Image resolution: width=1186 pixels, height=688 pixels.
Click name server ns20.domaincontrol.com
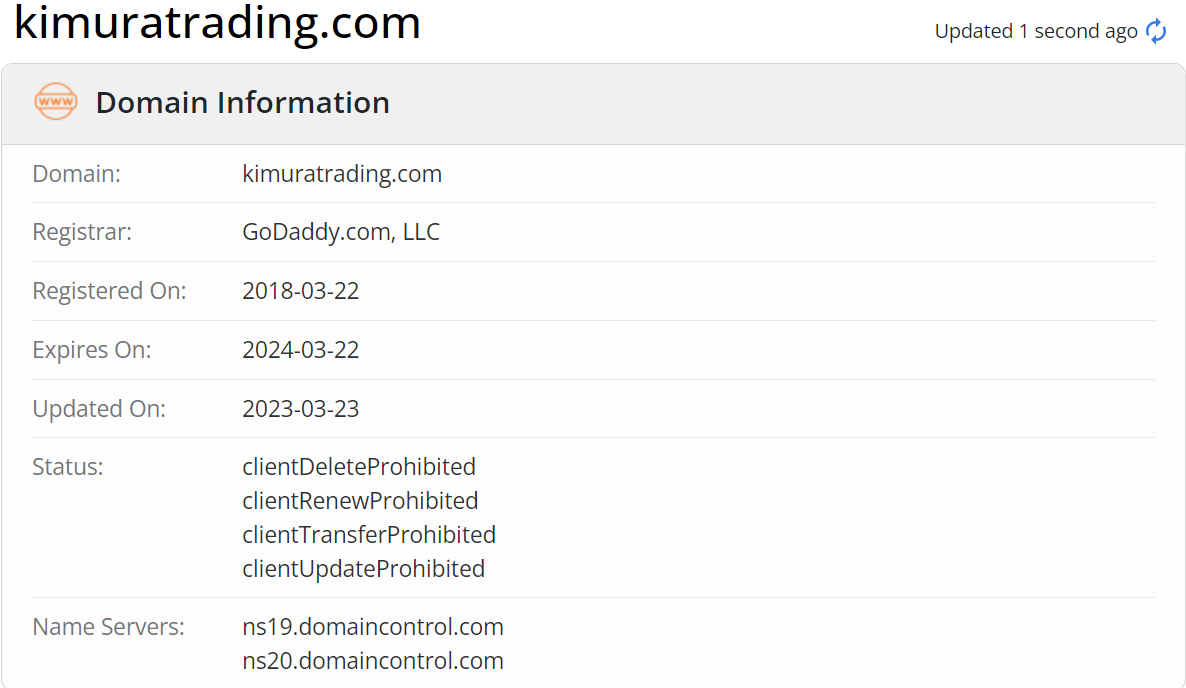point(373,661)
